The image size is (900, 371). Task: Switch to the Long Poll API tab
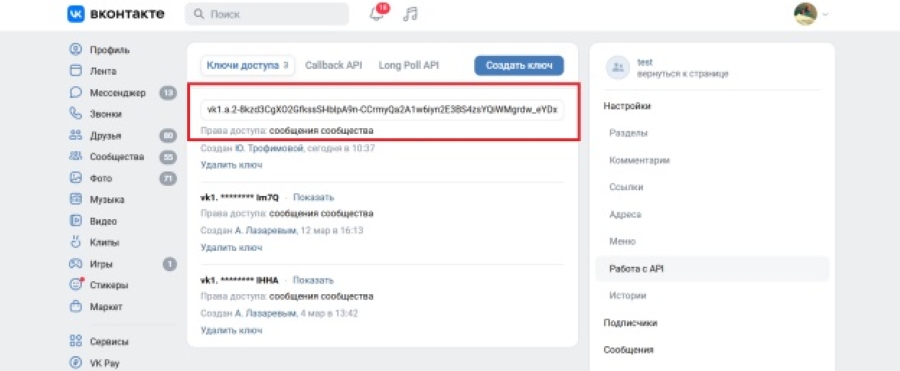(409, 65)
